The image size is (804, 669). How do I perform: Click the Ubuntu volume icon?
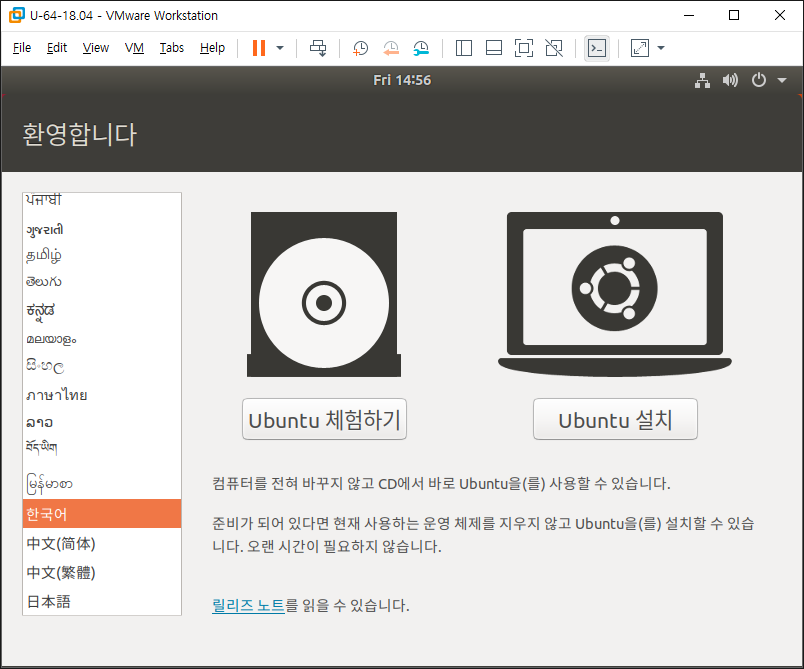pyautogui.click(x=730, y=80)
